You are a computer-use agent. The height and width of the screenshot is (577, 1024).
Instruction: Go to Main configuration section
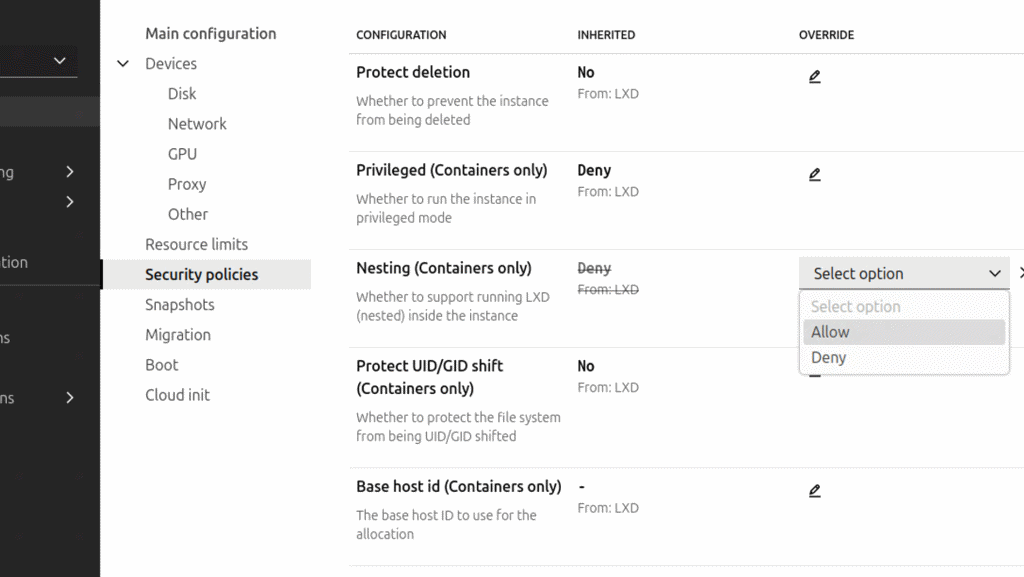click(x=210, y=34)
